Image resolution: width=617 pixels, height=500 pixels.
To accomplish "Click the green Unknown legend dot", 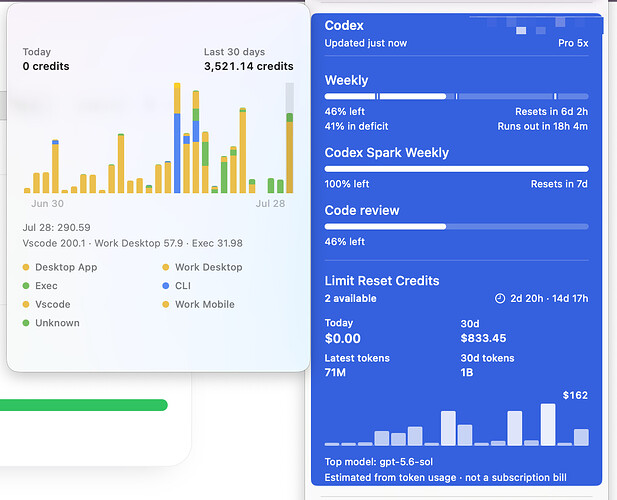I will pyautogui.click(x=26, y=323).
